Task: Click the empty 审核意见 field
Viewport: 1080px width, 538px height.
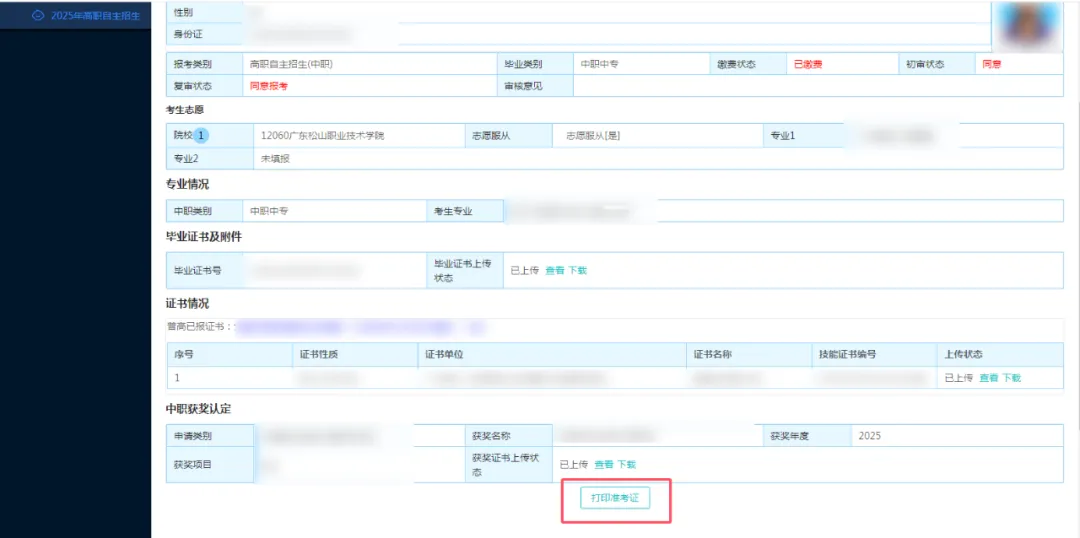Action: point(816,86)
